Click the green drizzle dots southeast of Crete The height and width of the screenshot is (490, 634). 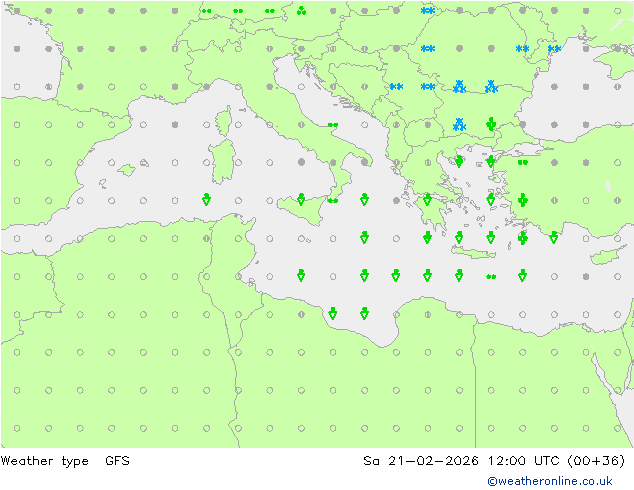tap(490, 276)
